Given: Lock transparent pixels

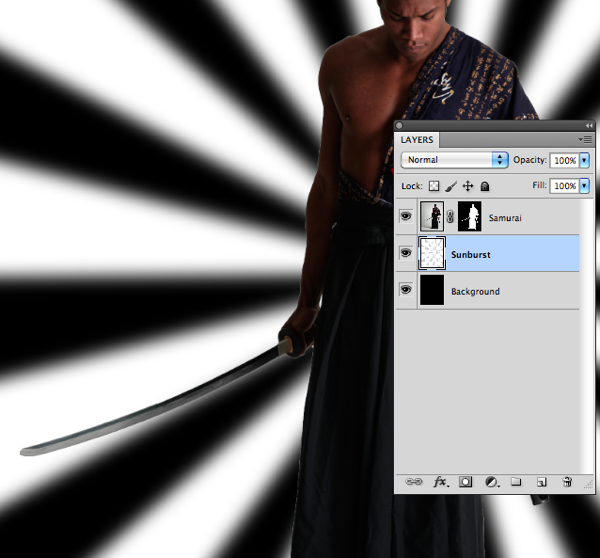Looking at the screenshot, I should pos(434,186).
